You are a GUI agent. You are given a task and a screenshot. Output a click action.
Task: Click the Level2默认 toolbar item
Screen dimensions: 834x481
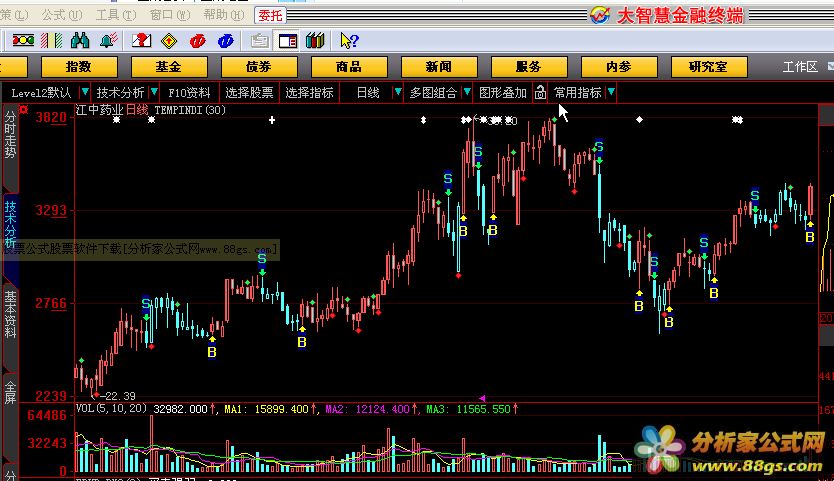click(41, 93)
